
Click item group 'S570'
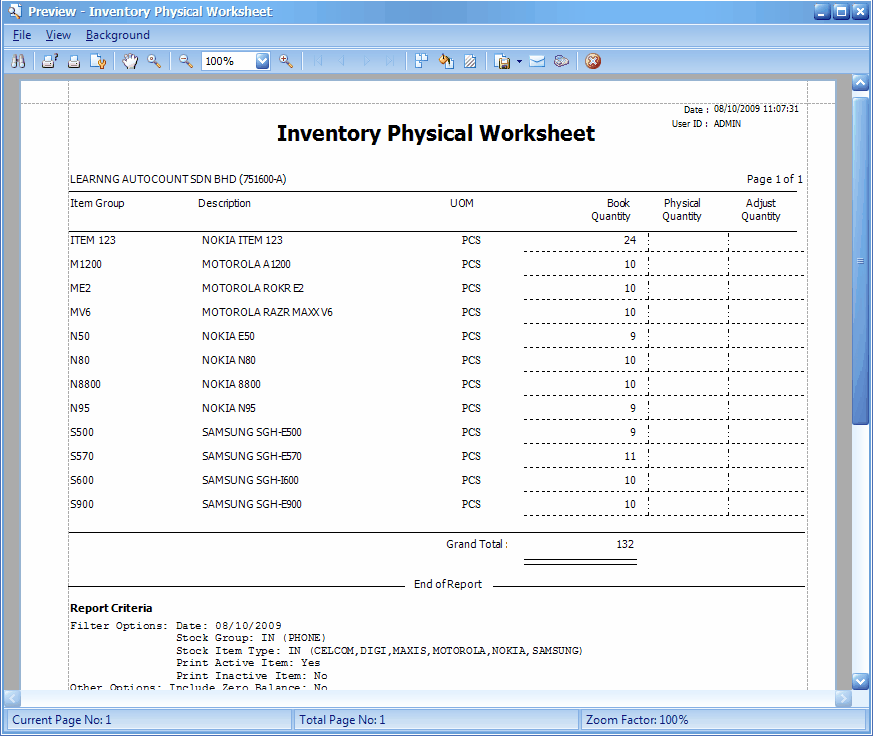coord(82,455)
